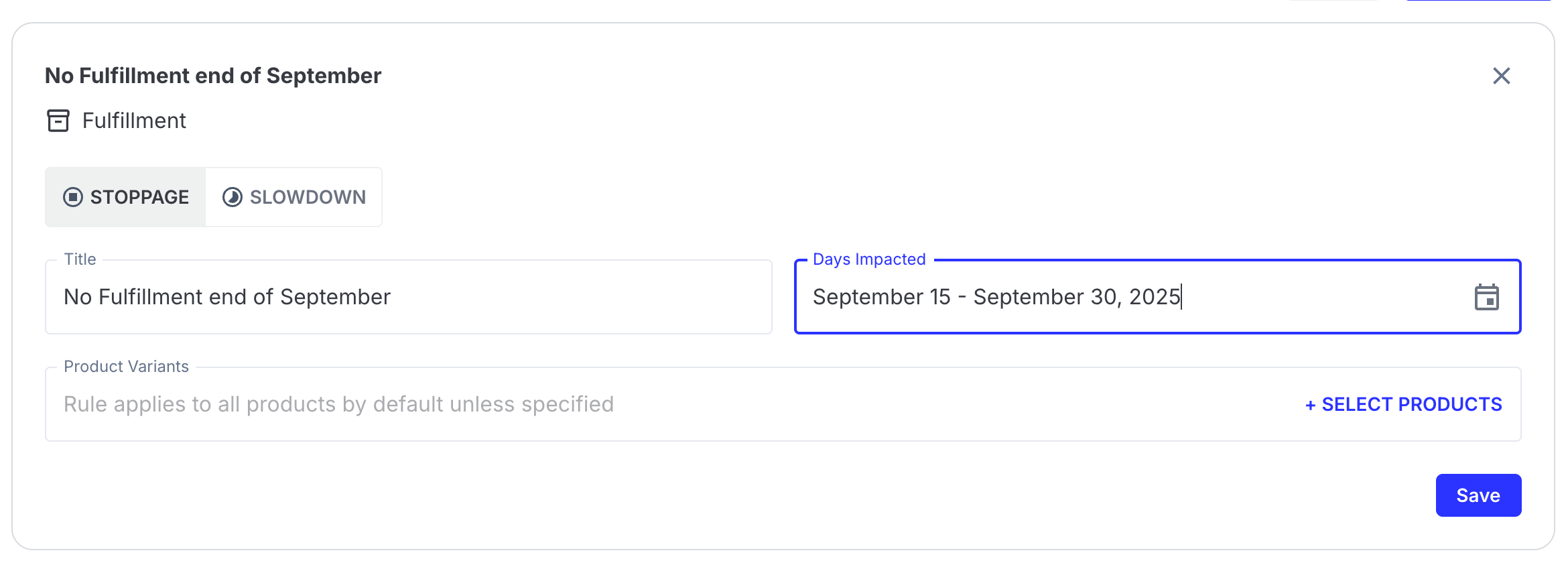Click the 'Rule applies to all products' placeholder text
Viewport: 1568px width, 563px height.
(x=338, y=404)
